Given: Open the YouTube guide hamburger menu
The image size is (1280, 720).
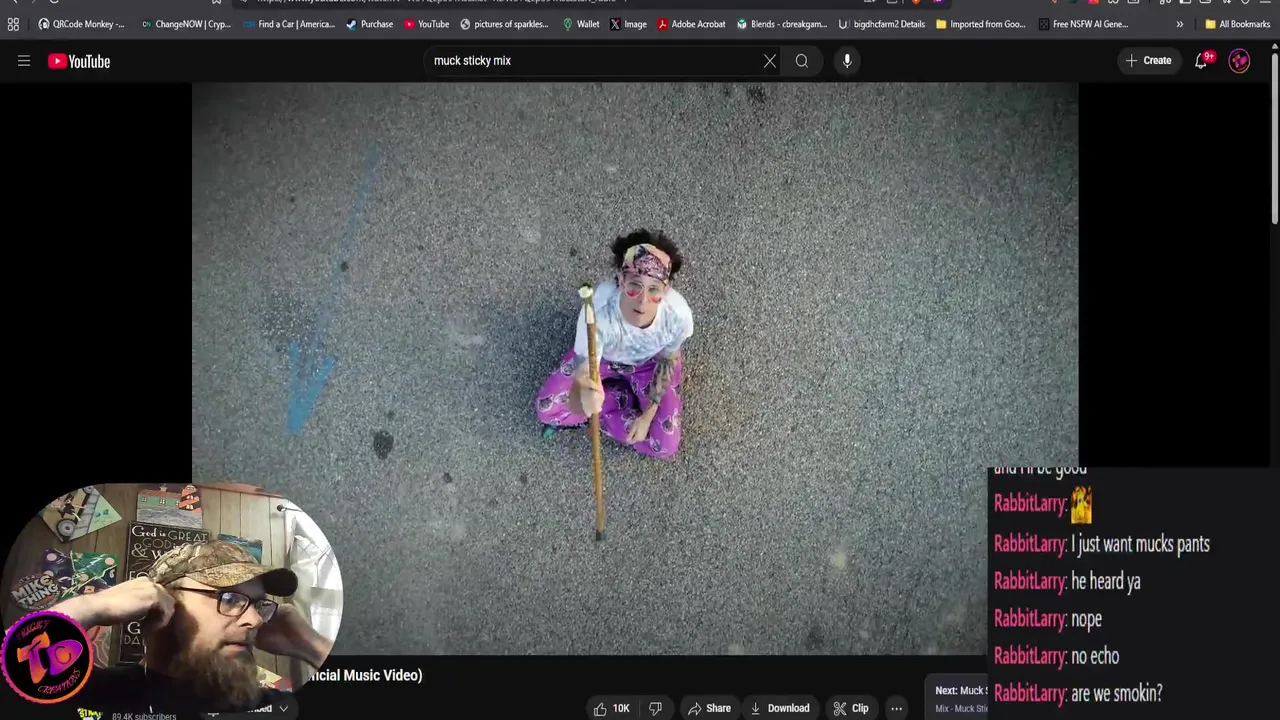Looking at the screenshot, I should click(24, 61).
